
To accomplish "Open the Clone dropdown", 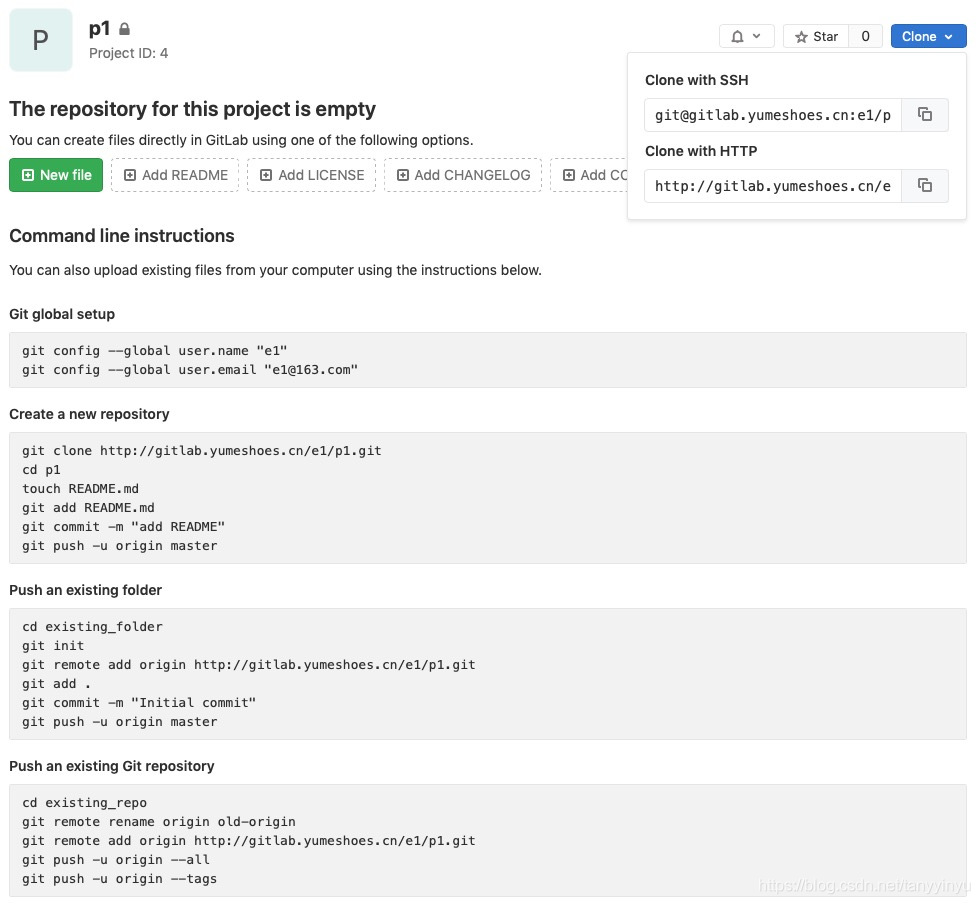I will [x=928, y=37].
